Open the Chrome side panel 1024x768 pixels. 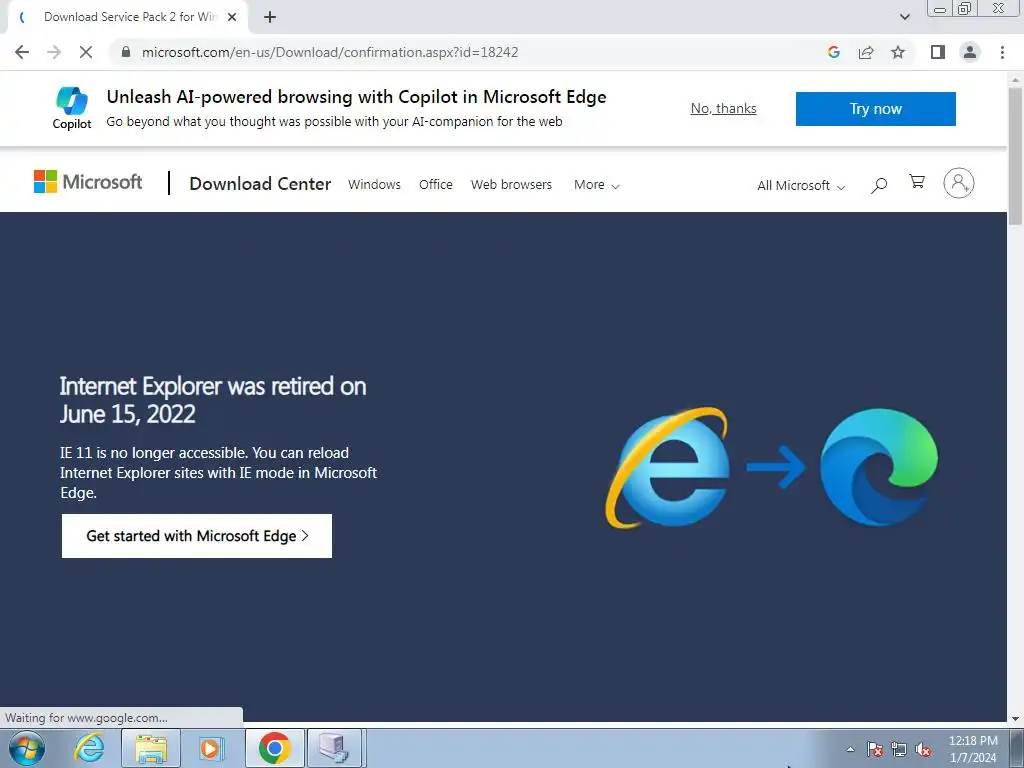pyautogui.click(x=938, y=52)
